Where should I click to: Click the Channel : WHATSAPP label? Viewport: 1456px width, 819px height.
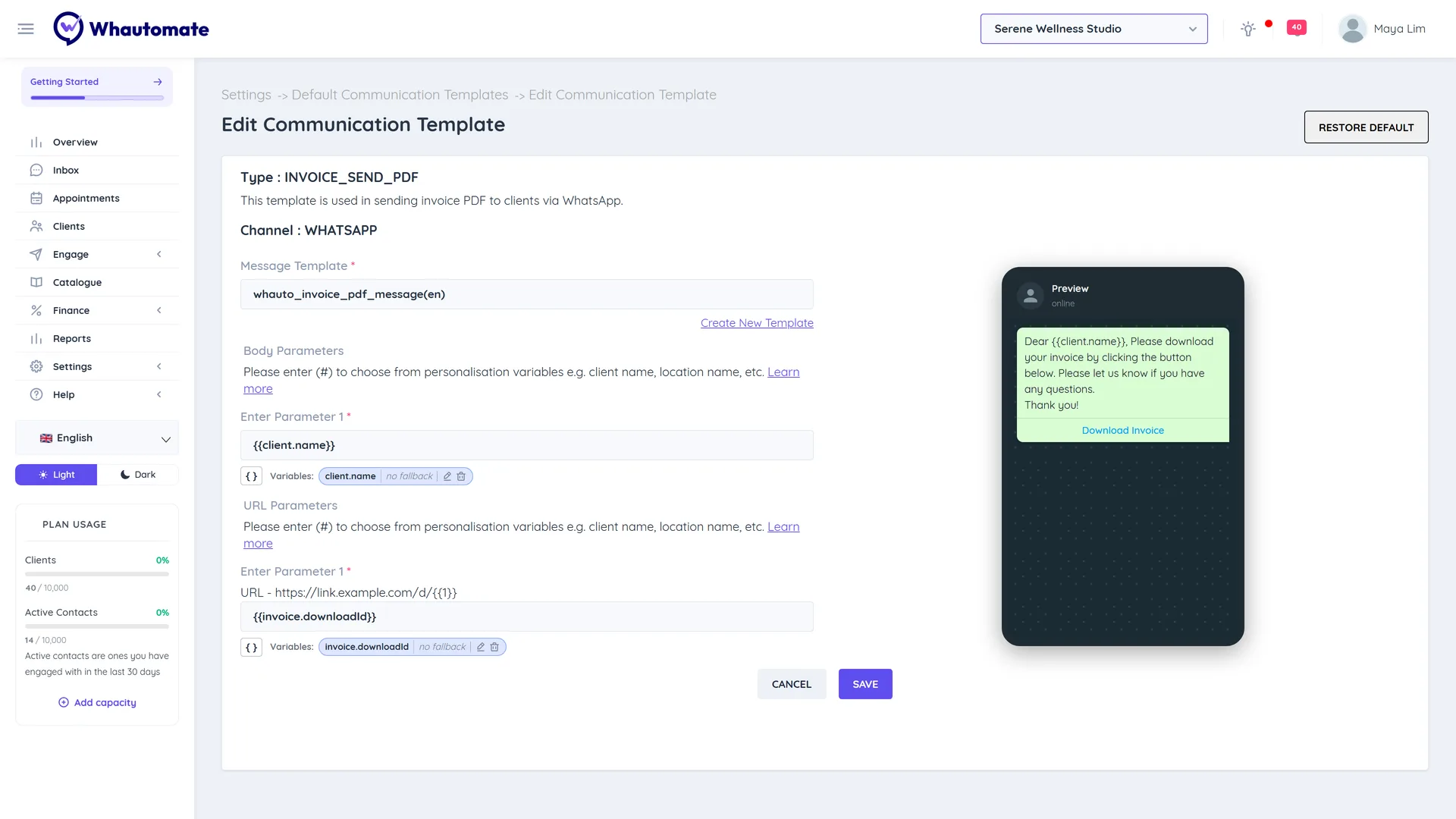[309, 231]
